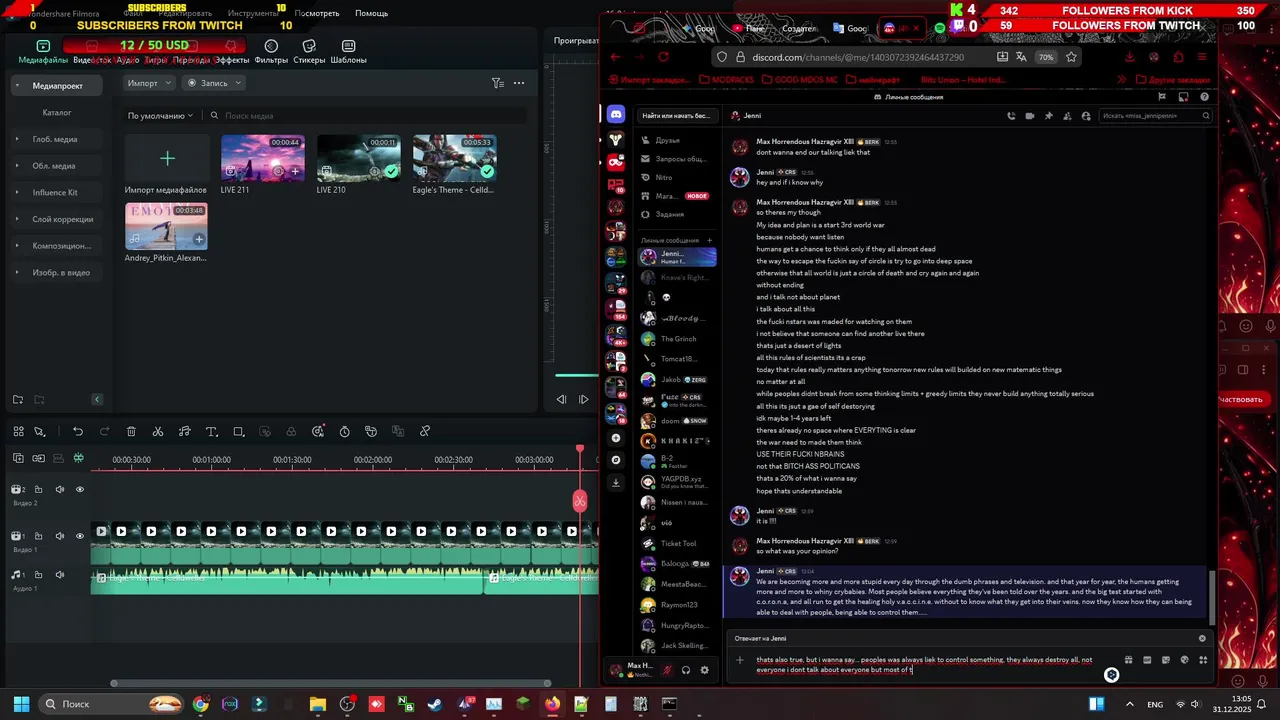Toggle Video 2 track visibility eye
Image resolution: width=1280 pixels, height=720 pixels.
[x=80, y=489]
